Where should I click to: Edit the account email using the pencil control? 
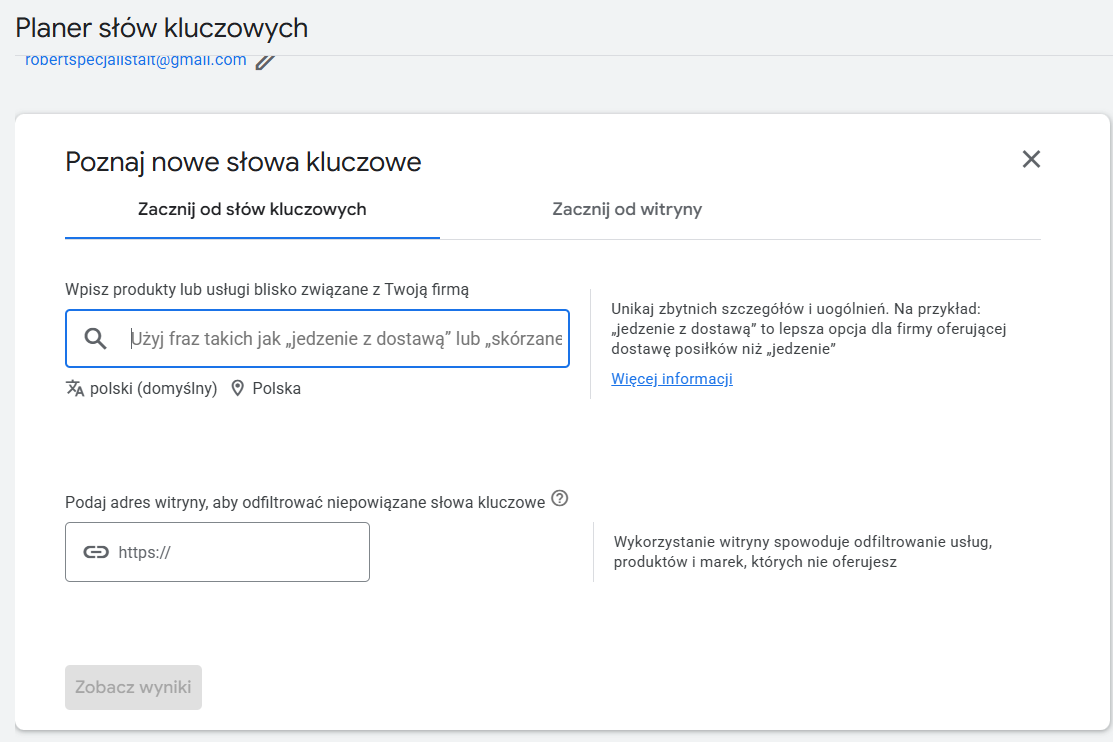(x=264, y=60)
